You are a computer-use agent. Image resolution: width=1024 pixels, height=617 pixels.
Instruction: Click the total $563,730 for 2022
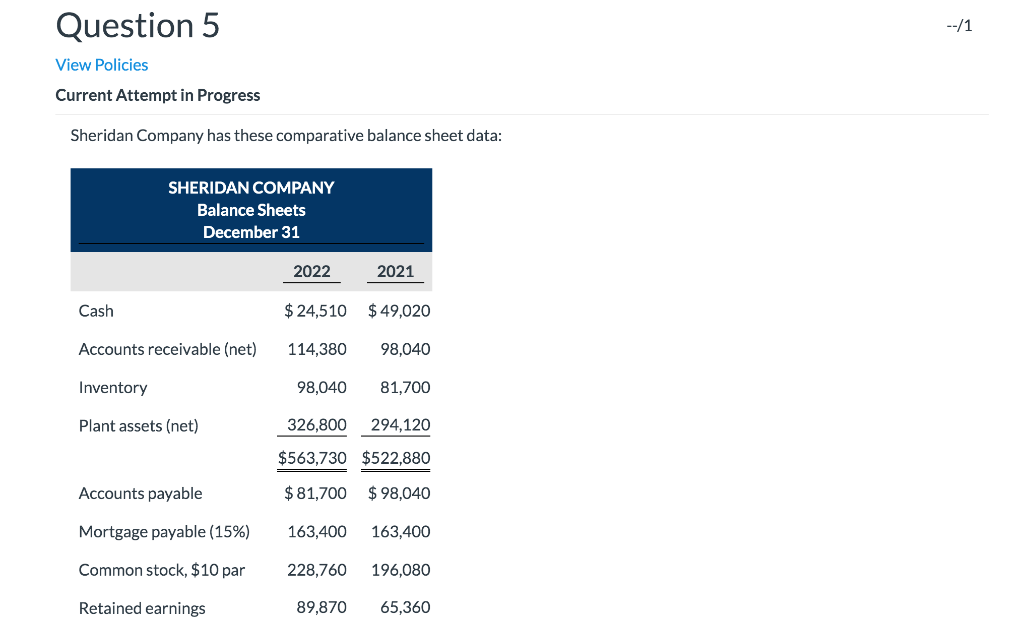tap(311, 458)
